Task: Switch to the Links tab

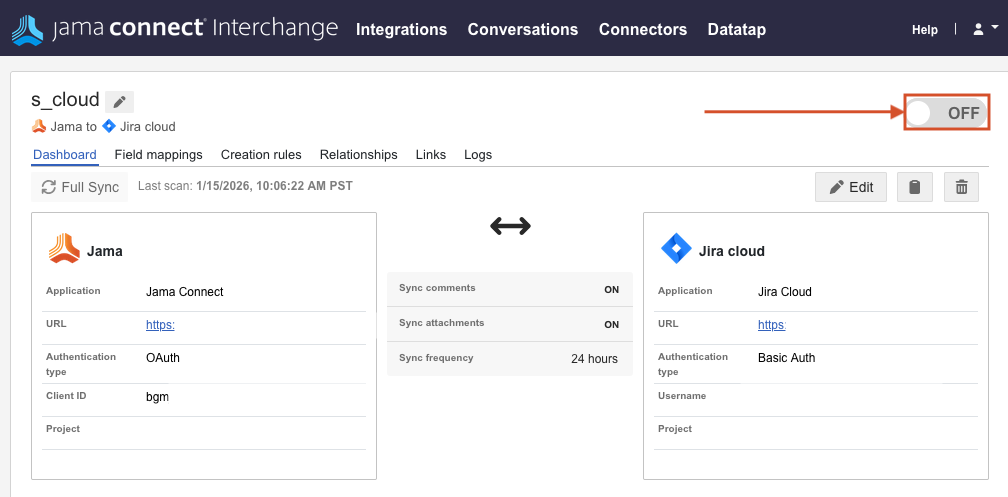Action: coord(431,154)
